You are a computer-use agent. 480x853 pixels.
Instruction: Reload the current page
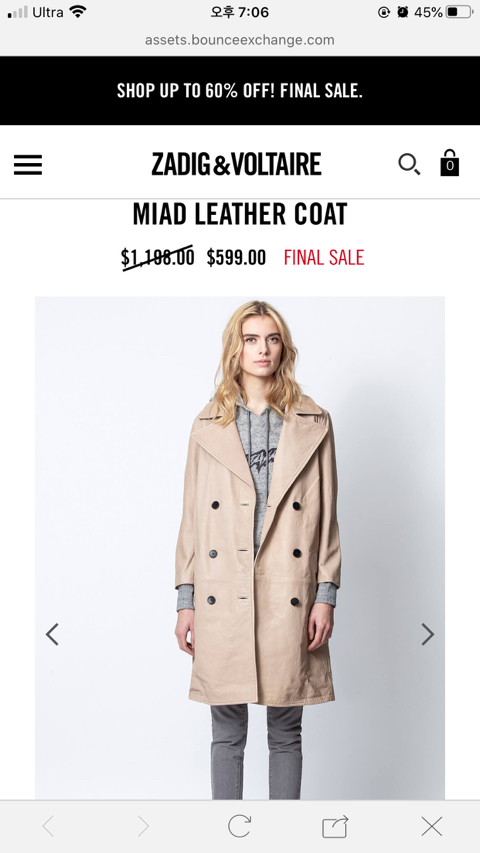click(x=239, y=826)
